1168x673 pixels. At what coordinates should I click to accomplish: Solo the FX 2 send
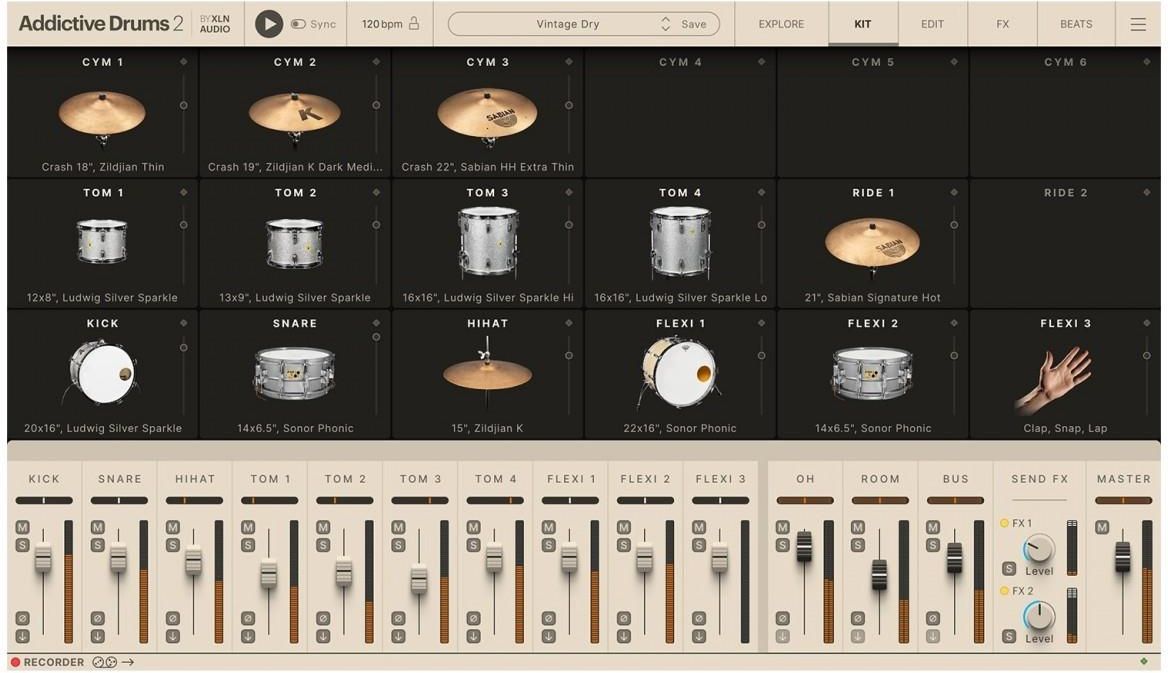(1009, 636)
